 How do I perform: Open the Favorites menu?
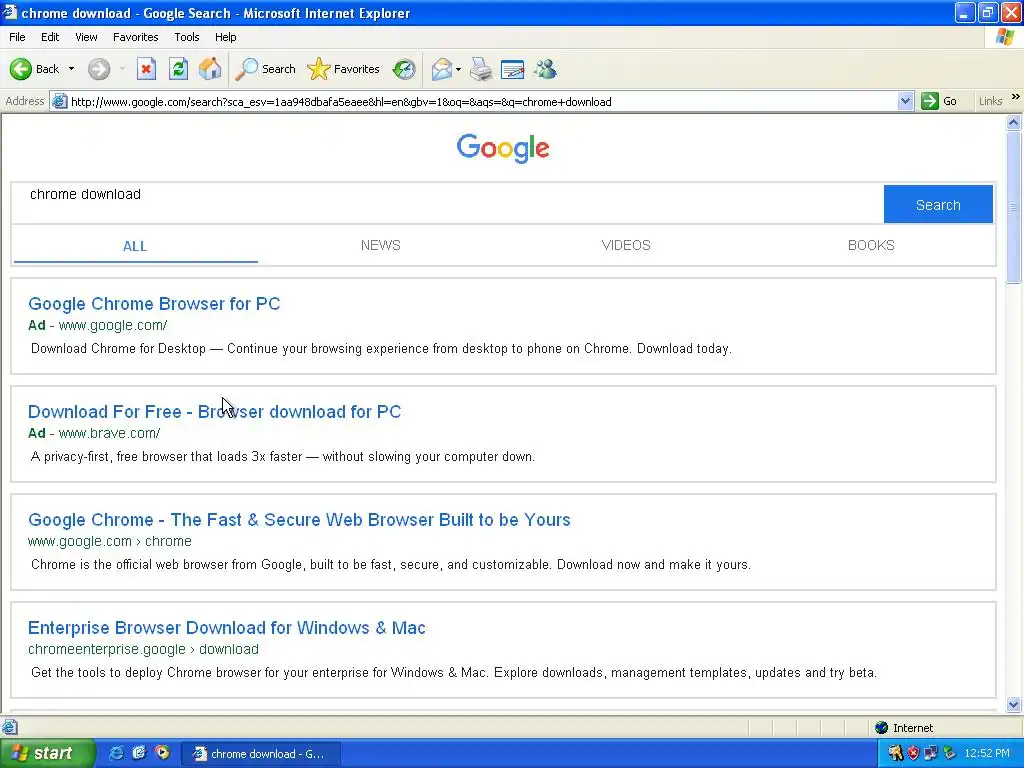click(136, 37)
